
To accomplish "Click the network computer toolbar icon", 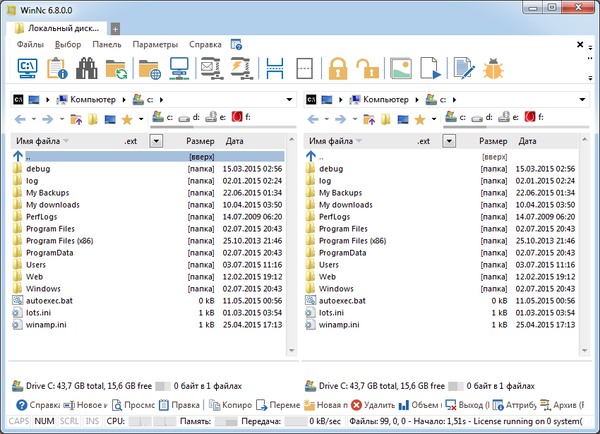I will click(x=180, y=69).
